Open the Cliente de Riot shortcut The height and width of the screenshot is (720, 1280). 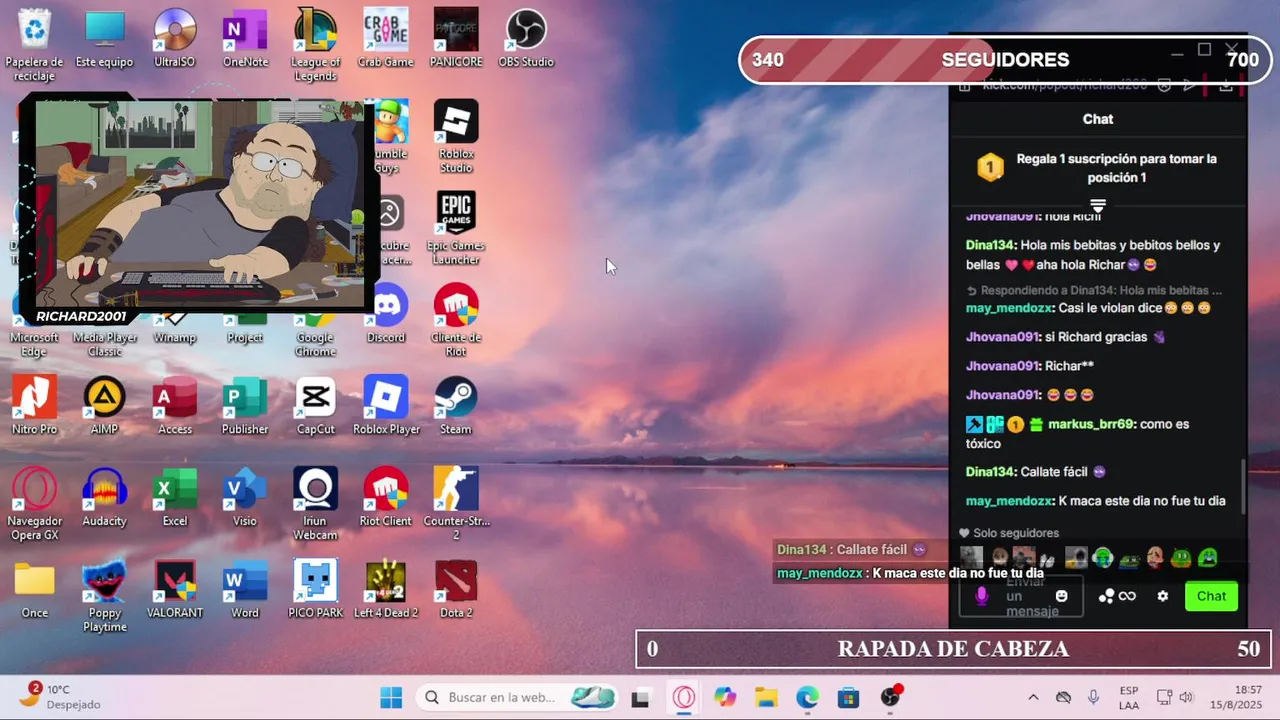pyautogui.click(x=456, y=320)
